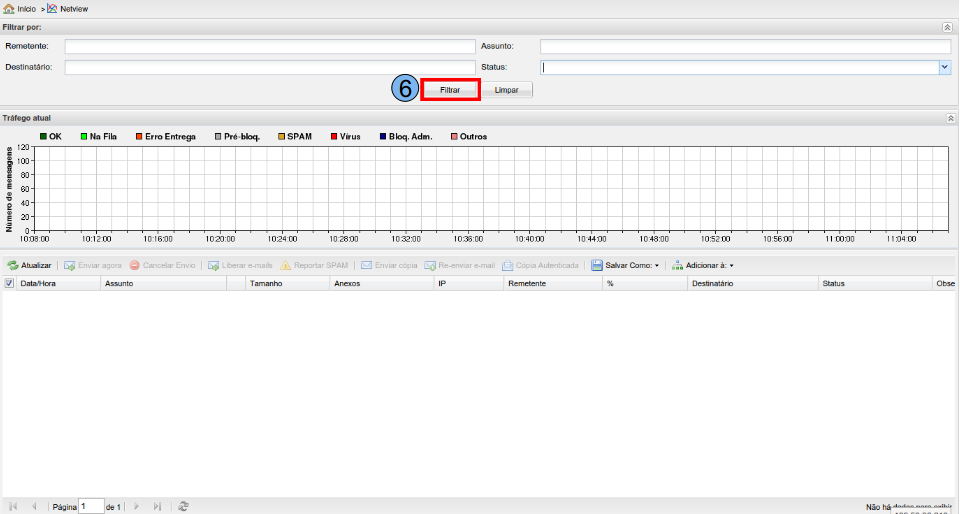Toggle the select-all checkbox in table header
This screenshot has height=514, width=960.
tap(9, 284)
